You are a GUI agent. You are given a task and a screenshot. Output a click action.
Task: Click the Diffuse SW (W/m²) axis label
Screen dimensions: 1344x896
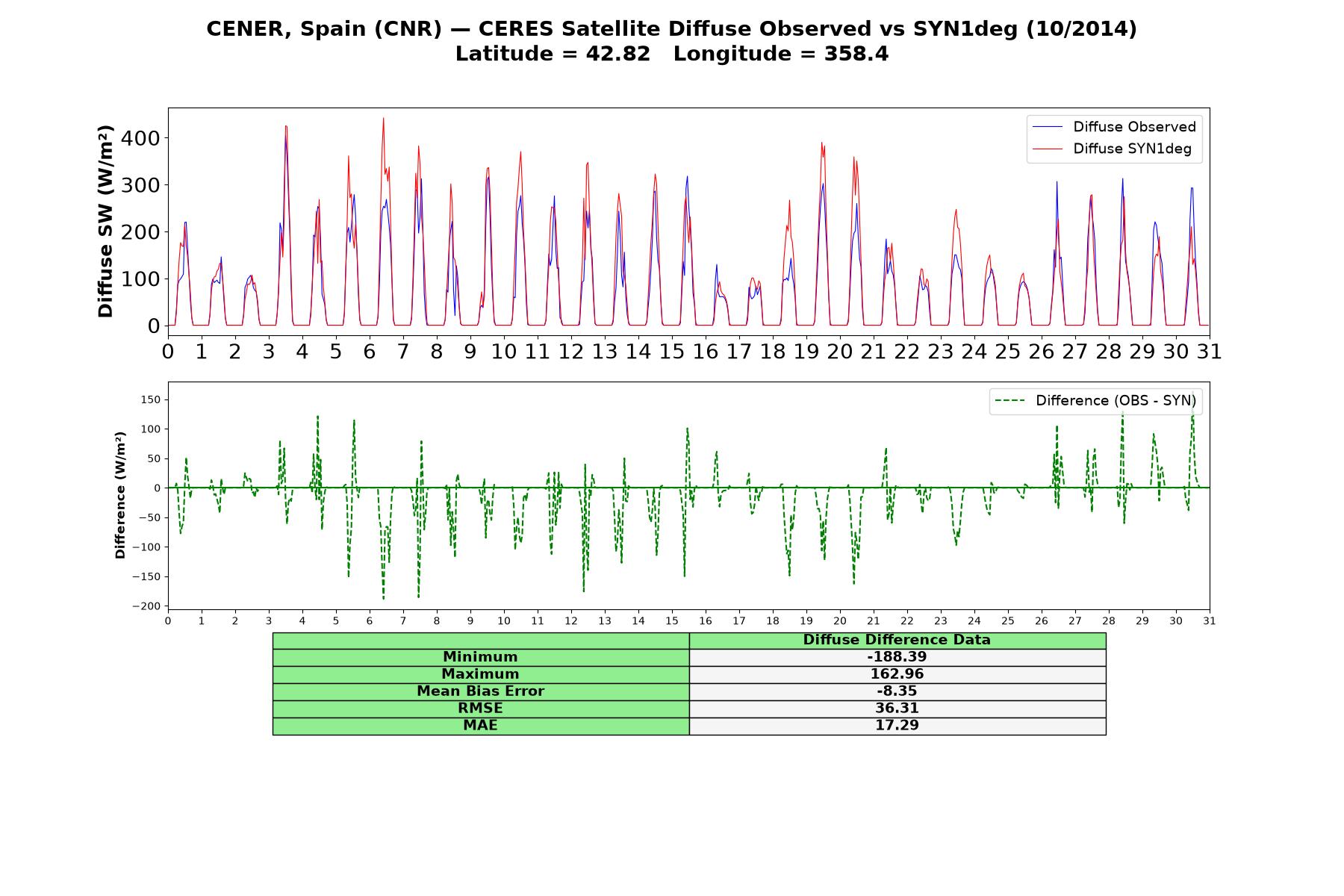106,222
